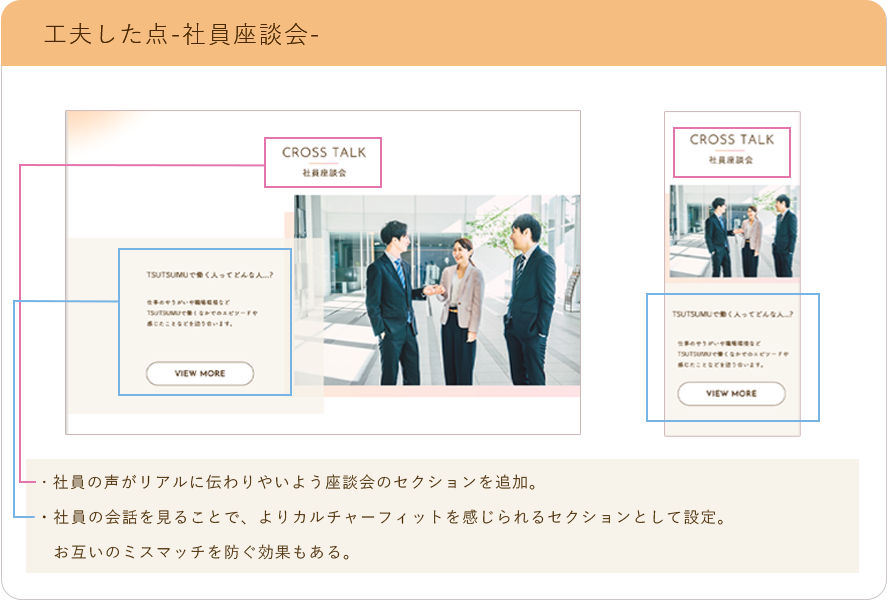
Task: Click VIEW MORE button in desktop mockup
Action: point(200,374)
